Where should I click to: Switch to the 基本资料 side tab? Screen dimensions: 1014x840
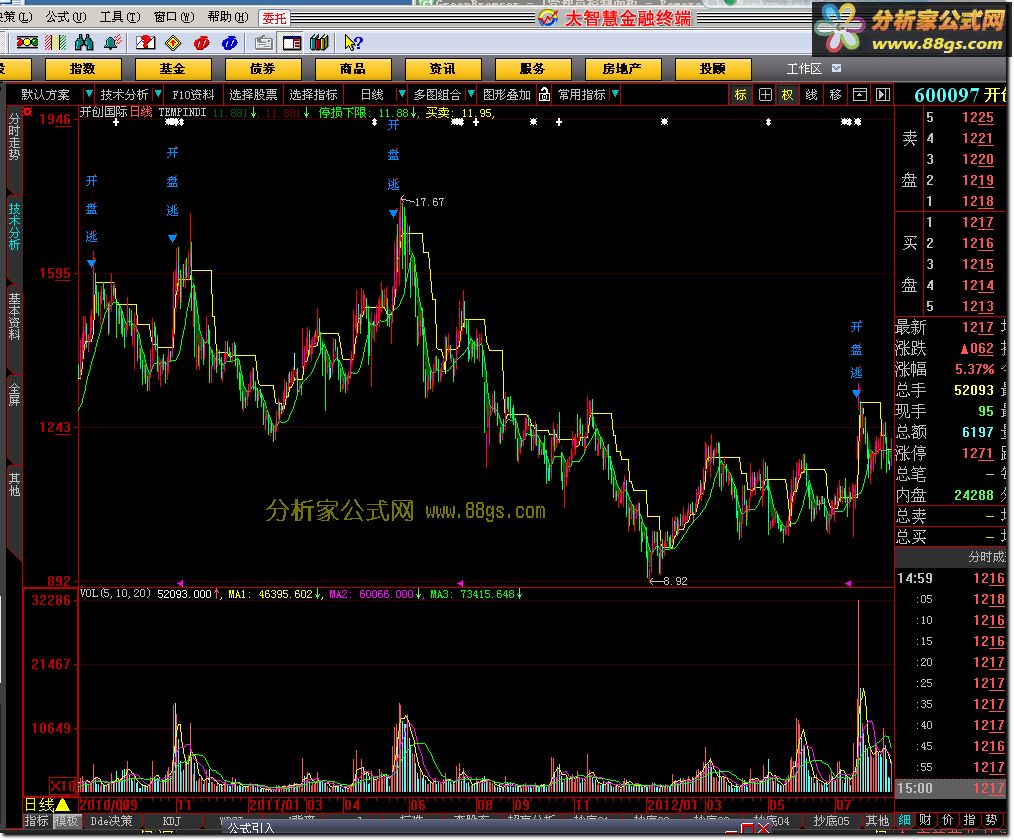14,317
